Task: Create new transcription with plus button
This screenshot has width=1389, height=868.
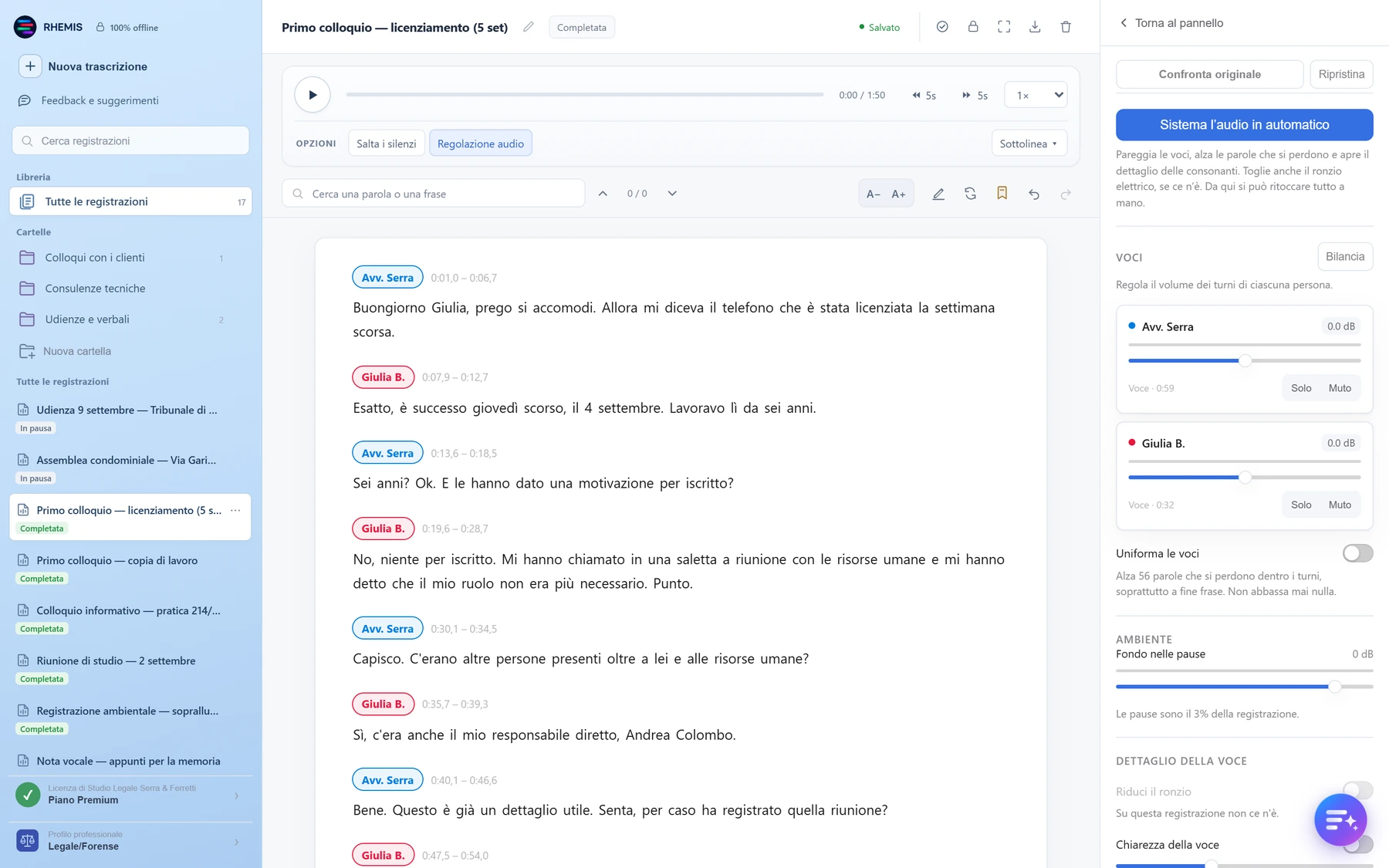Action: 30,66
